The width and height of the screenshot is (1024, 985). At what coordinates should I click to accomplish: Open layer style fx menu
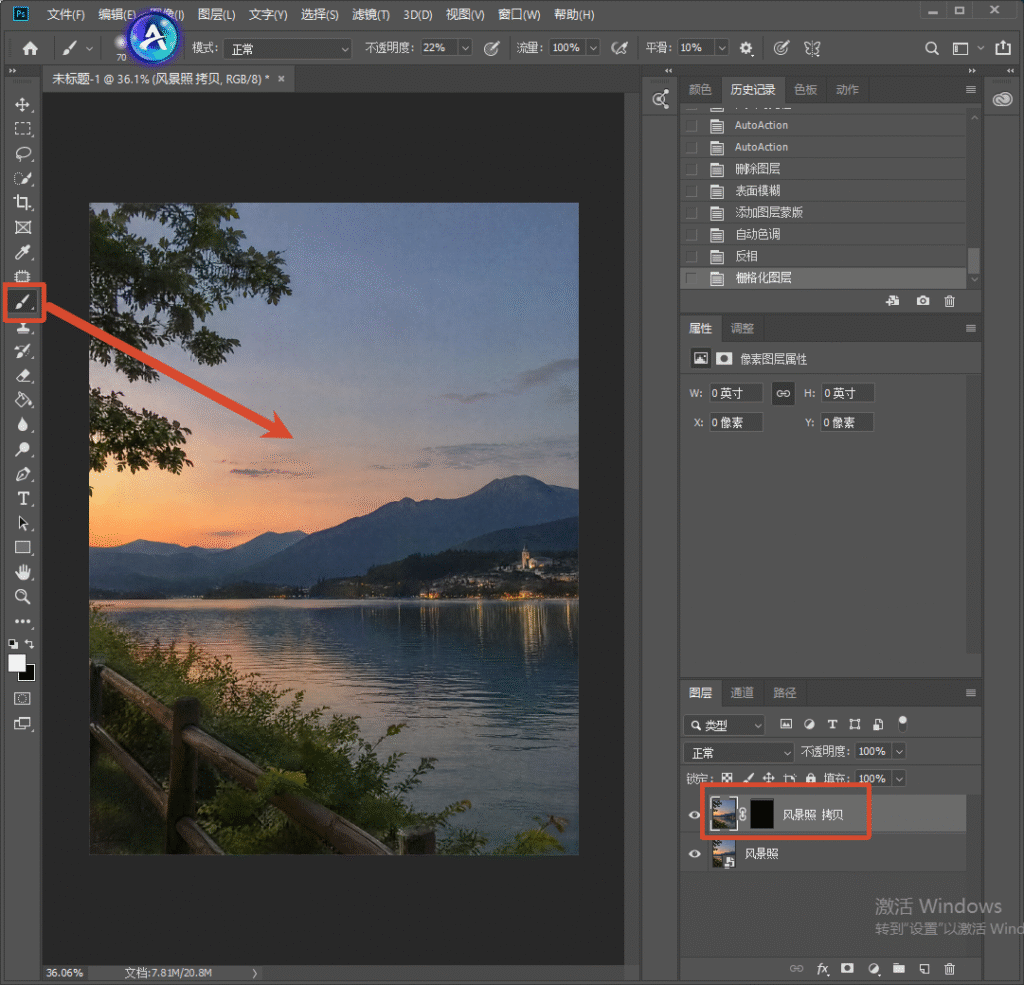coord(822,969)
